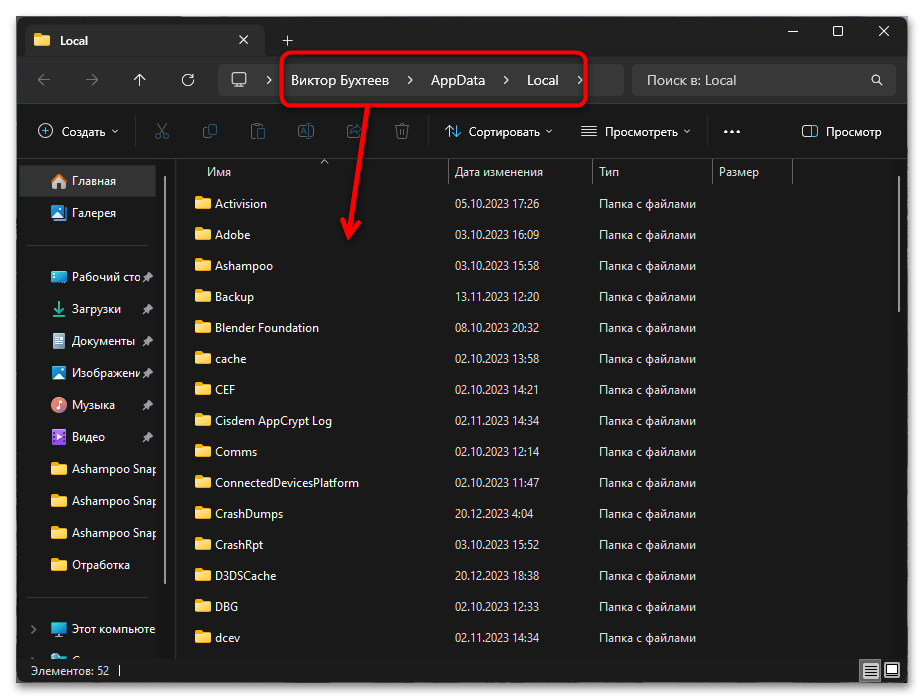
Task: Click AppData breadcrumb
Action: (x=458, y=80)
